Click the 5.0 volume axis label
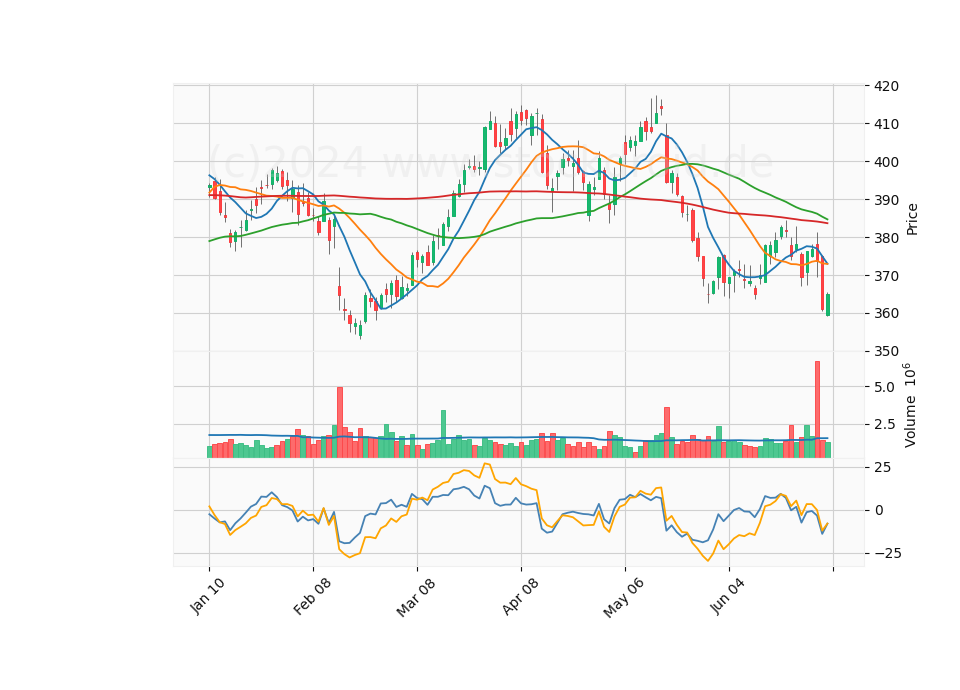This screenshot has height=690, width=960. pos(883,387)
